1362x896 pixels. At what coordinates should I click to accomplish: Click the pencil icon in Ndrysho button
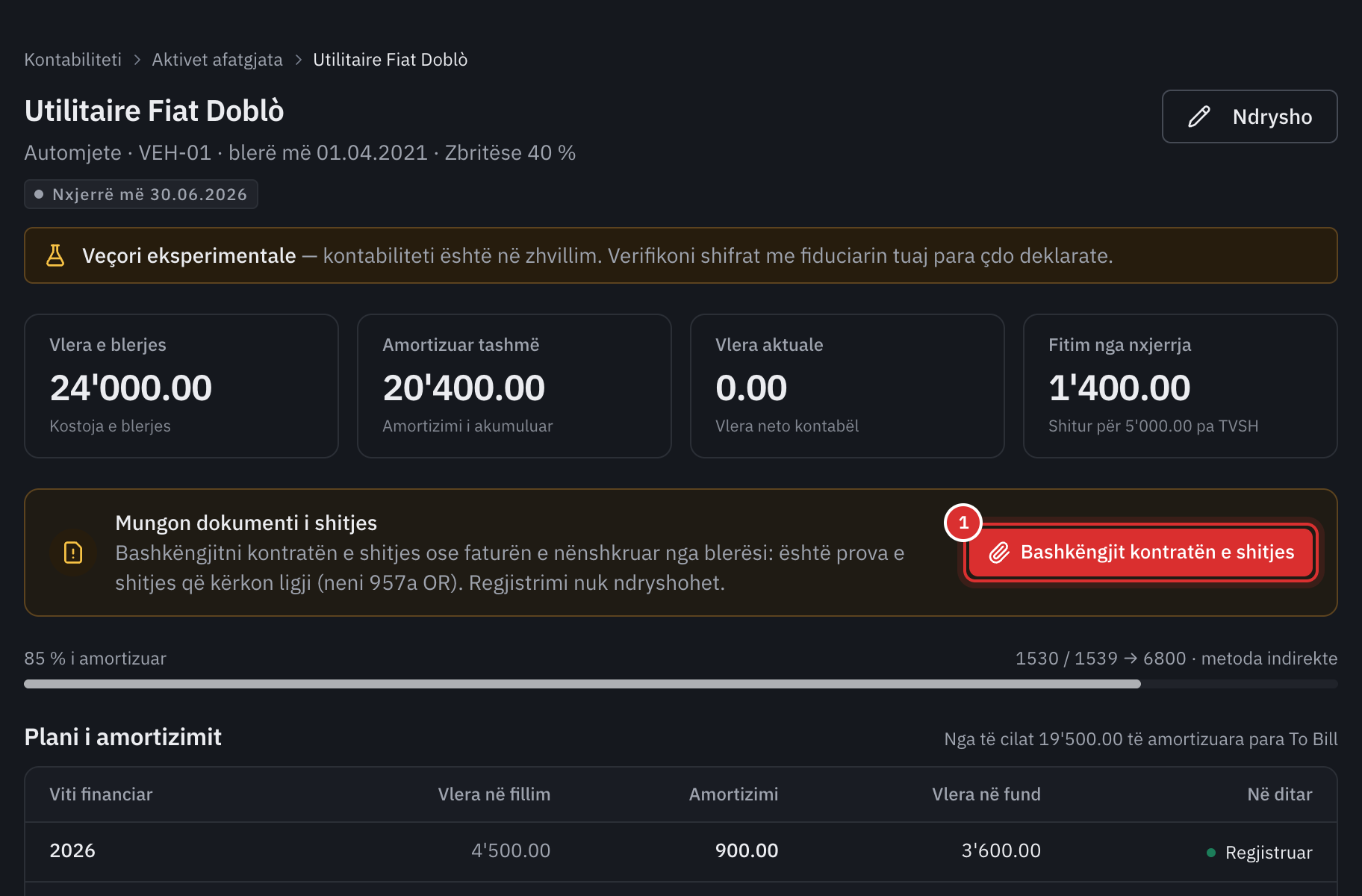[x=1199, y=116]
